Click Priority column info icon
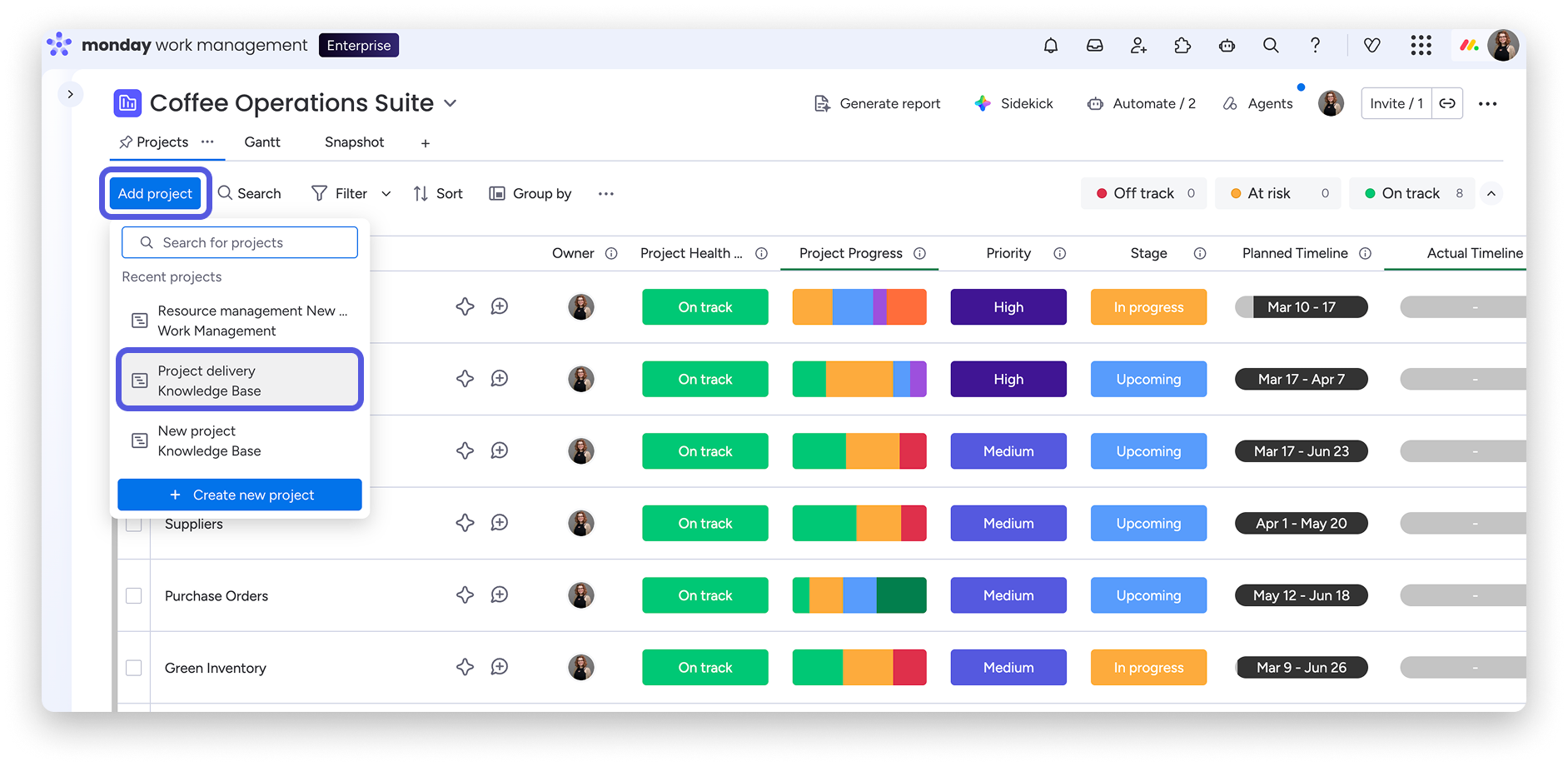The image size is (1568, 766). [1059, 254]
